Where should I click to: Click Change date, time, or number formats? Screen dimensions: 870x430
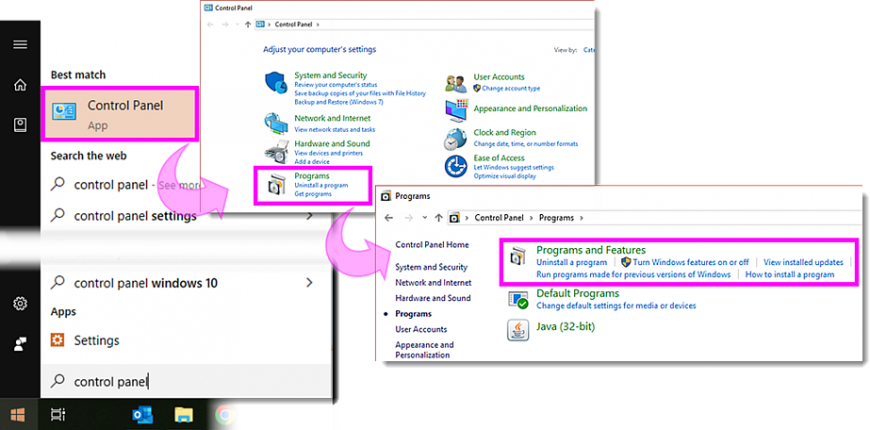click(525, 144)
